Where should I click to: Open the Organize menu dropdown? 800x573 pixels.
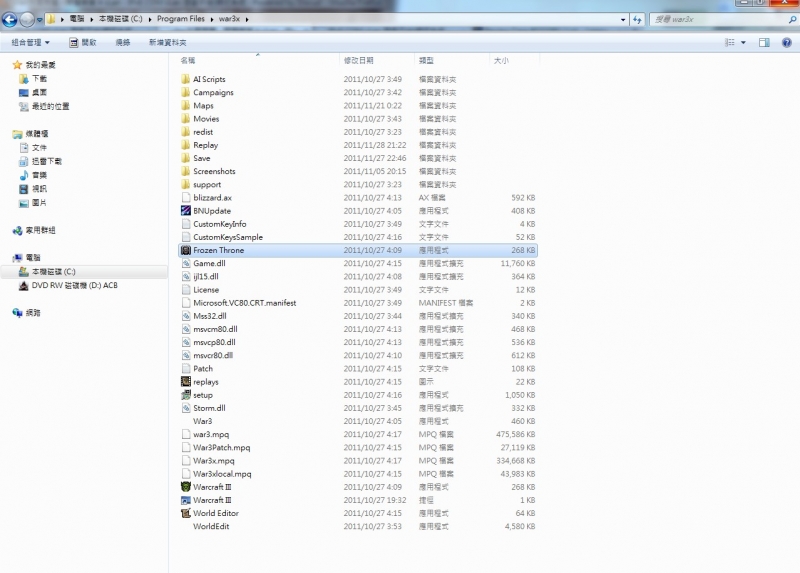point(30,42)
